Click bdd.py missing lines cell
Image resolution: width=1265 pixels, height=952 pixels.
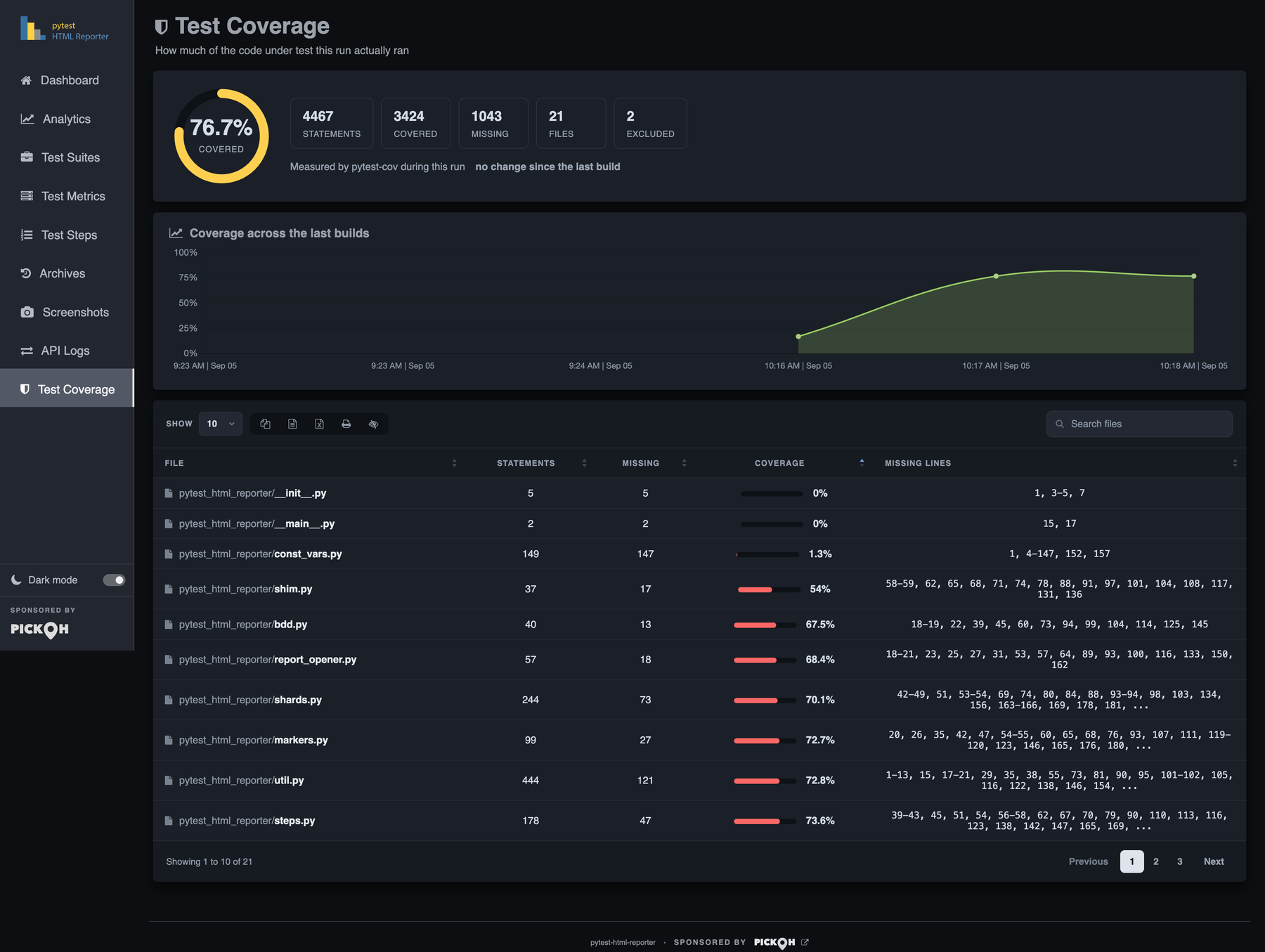(1060, 624)
